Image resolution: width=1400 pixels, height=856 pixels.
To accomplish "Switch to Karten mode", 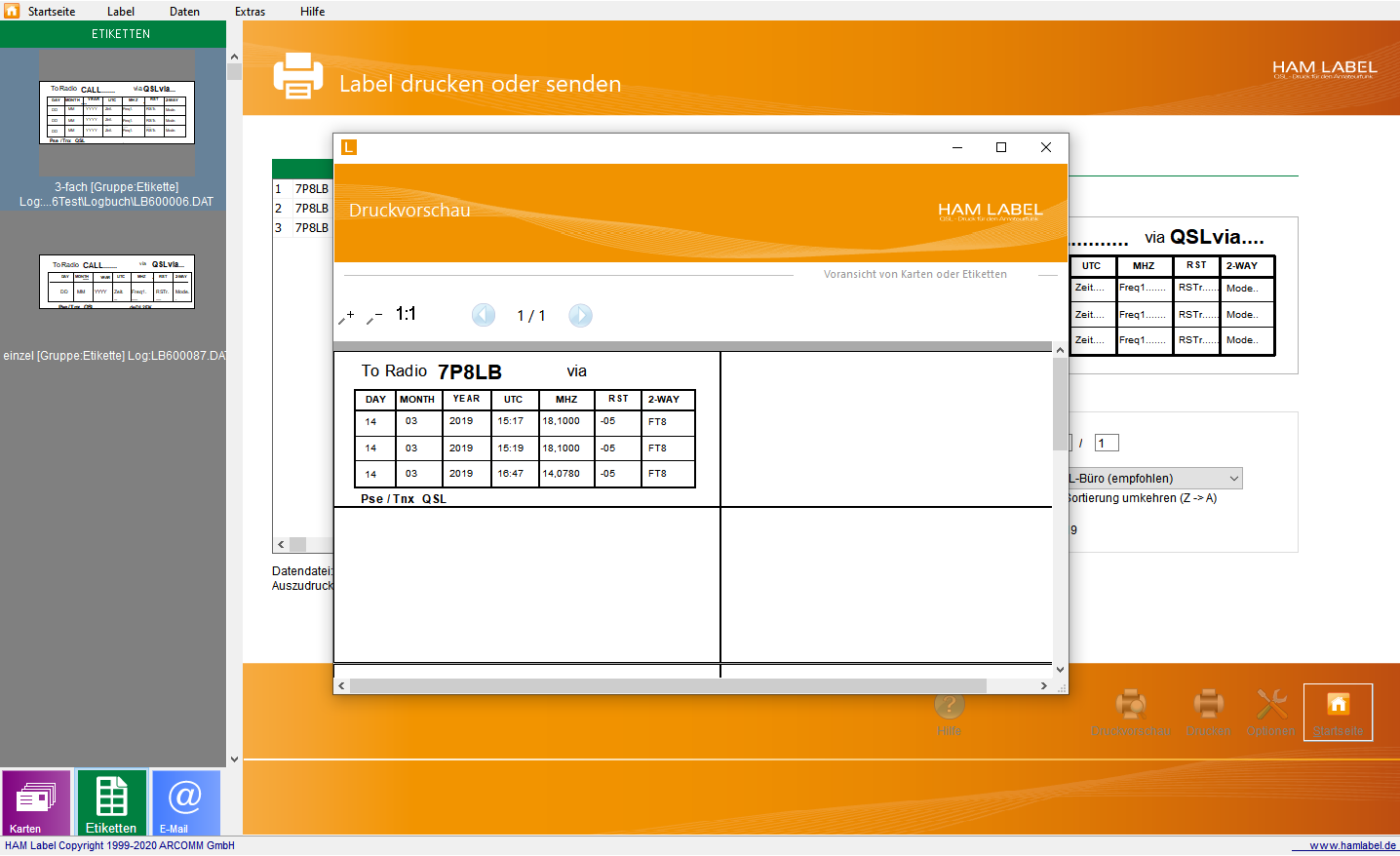I will click(x=36, y=802).
